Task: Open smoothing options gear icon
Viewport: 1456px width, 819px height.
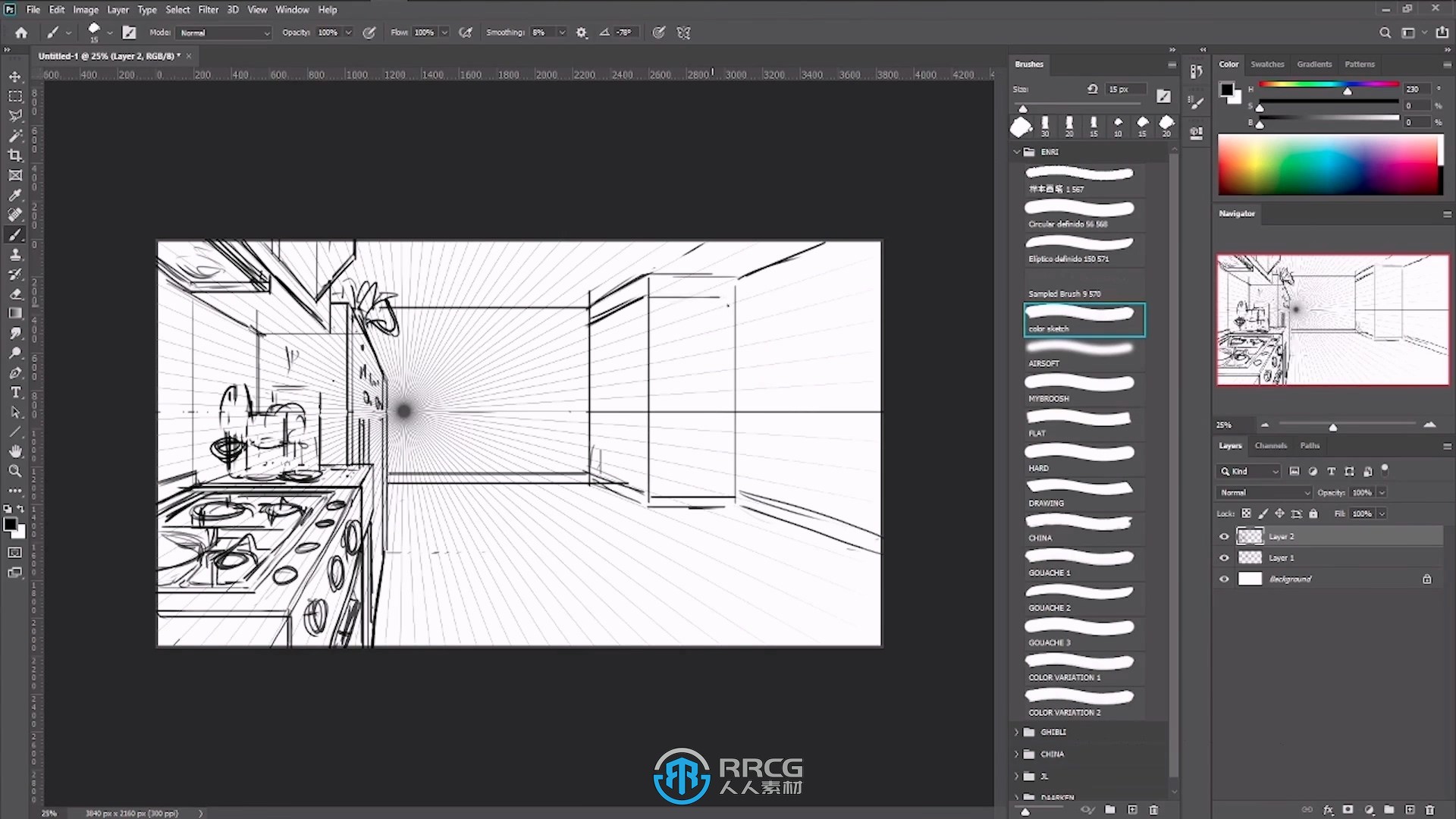Action: pos(582,33)
